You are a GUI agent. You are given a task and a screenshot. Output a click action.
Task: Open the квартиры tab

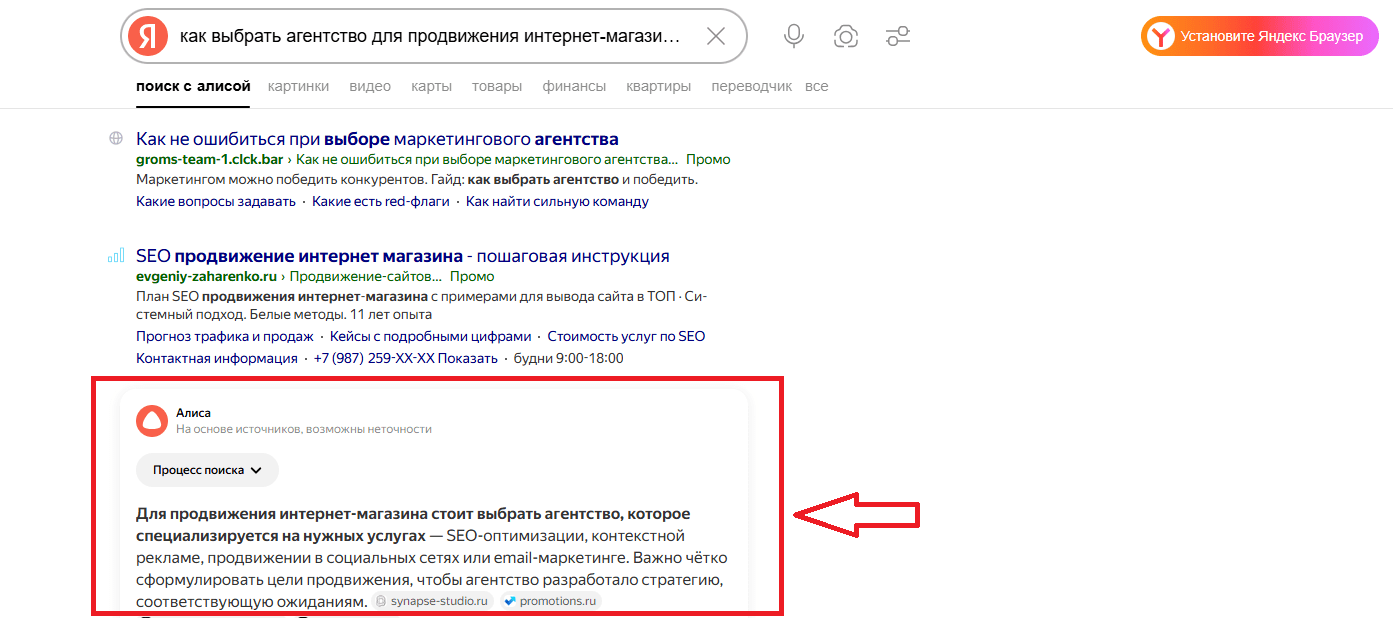coord(658,86)
